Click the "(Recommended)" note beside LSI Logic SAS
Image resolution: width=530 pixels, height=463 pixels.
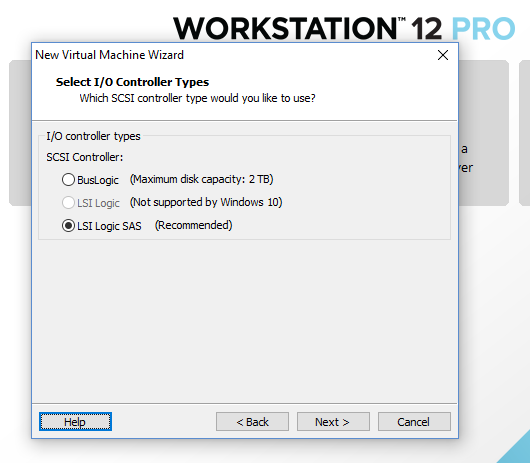(193, 225)
